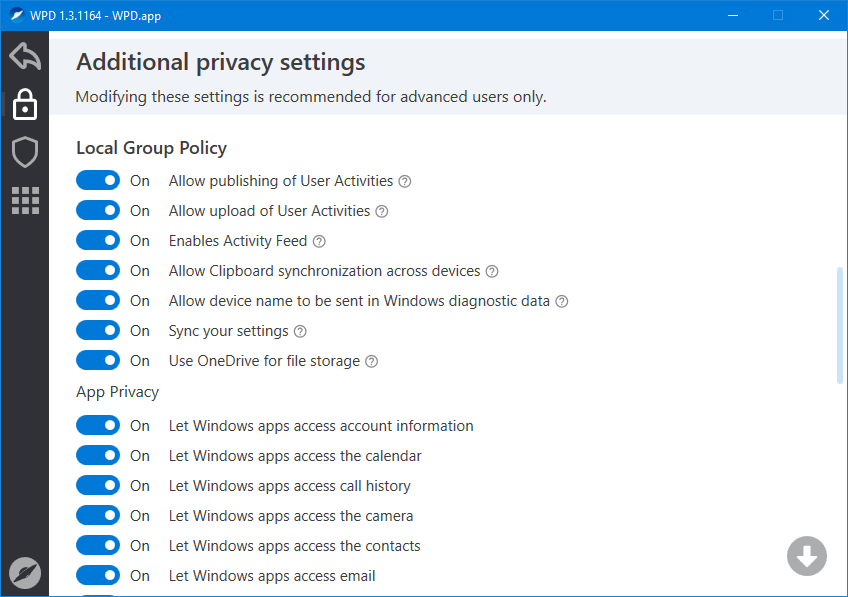Click 'Let Windows apps access call history' label

pyautogui.click(x=290, y=486)
